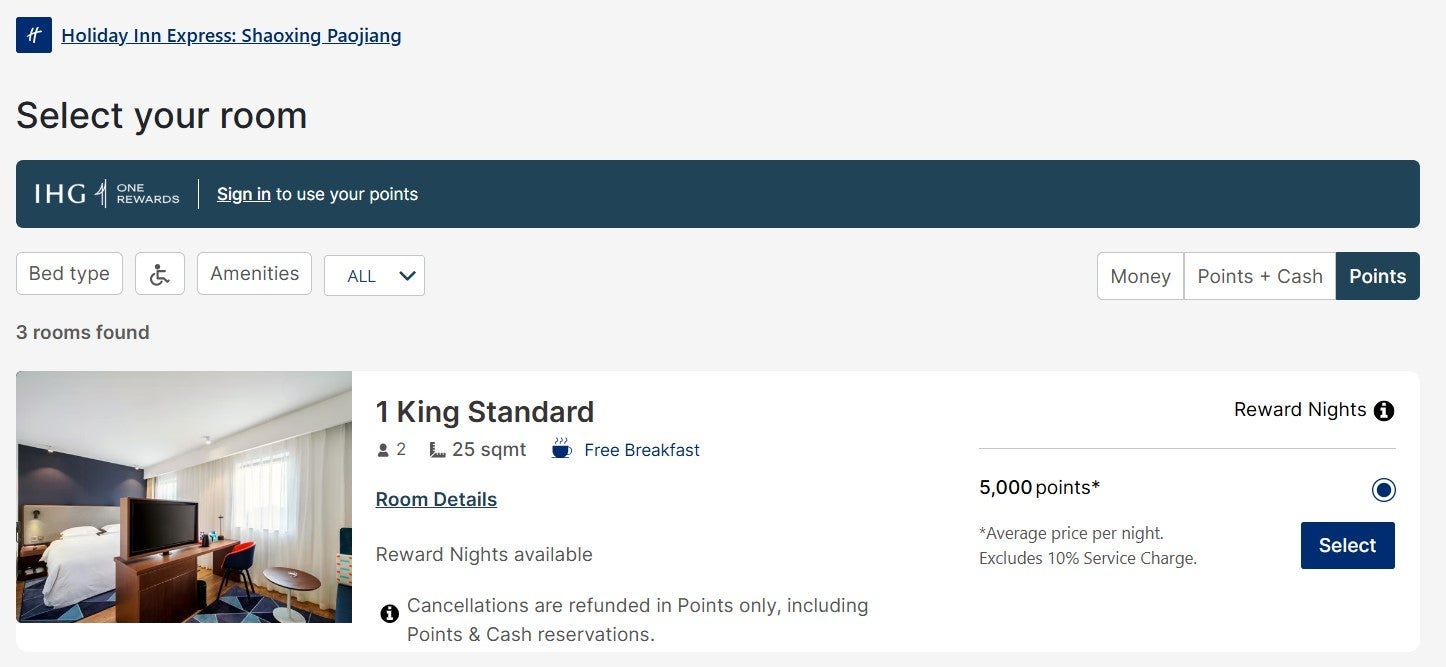Viewport: 1446px width, 667px height.
Task: Click the IHG One Rewards logo
Action: [x=107, y=194]
